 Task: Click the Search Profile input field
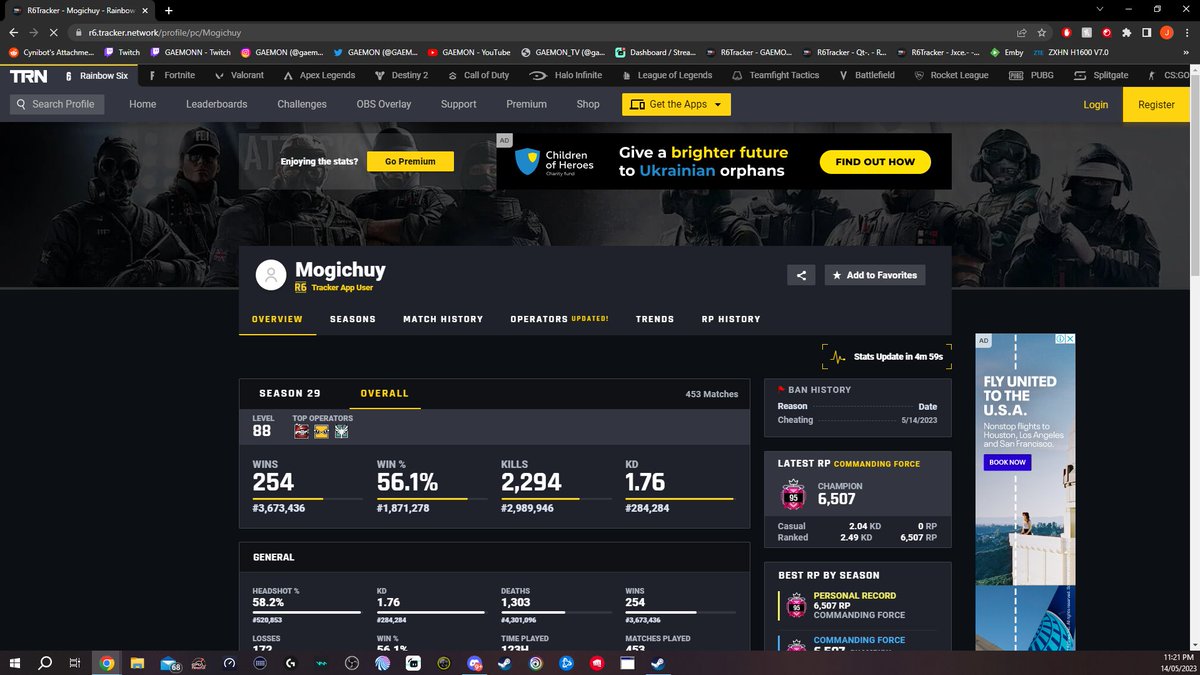point(57,104)
